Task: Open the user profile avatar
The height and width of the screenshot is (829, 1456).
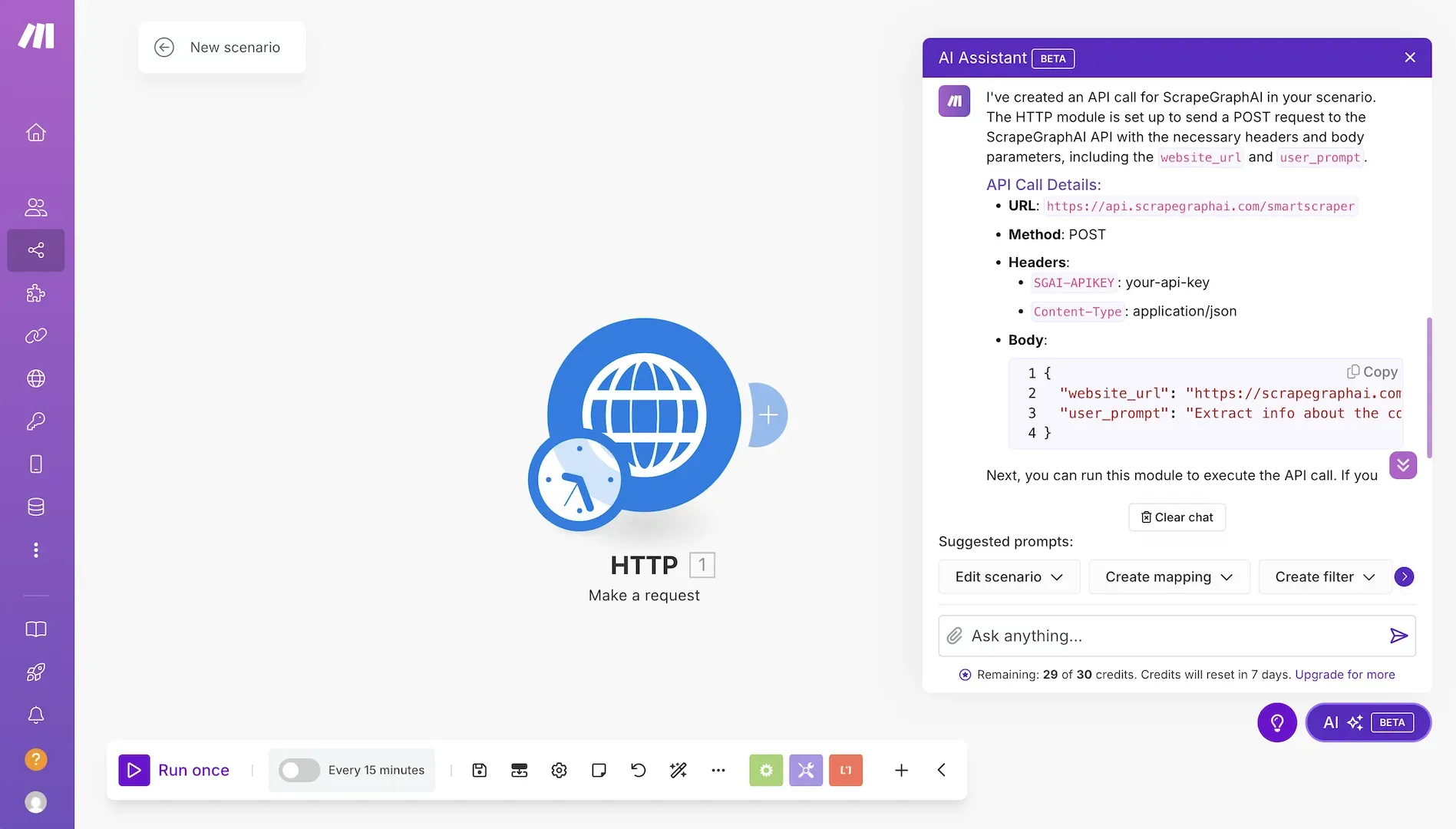Action: click(x=36, y=802)
